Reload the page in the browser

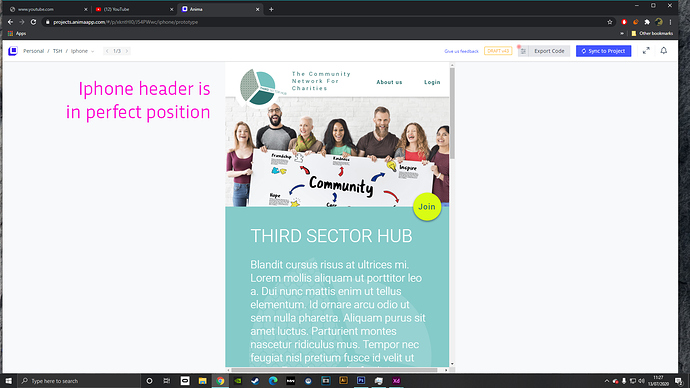point(33,22)
